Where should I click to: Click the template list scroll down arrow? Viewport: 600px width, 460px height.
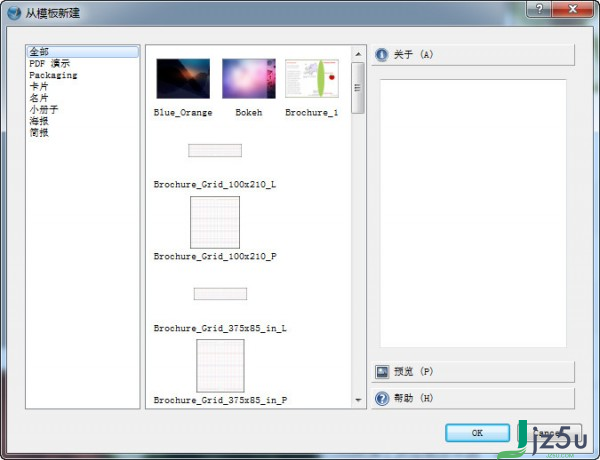358,400
